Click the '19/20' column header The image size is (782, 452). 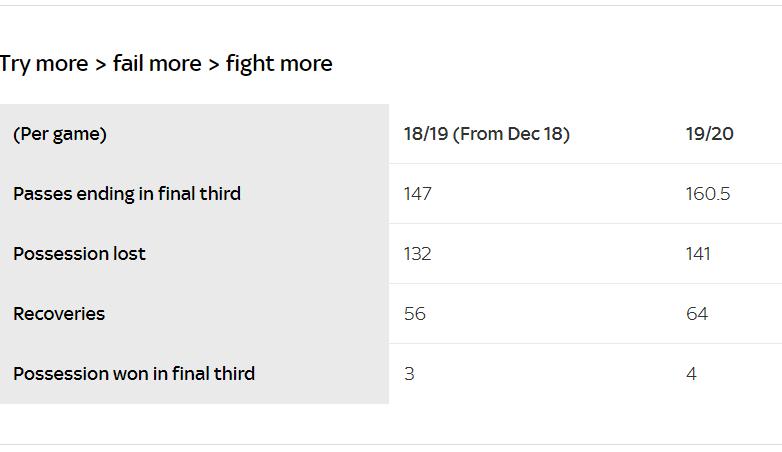click(710, 134)
